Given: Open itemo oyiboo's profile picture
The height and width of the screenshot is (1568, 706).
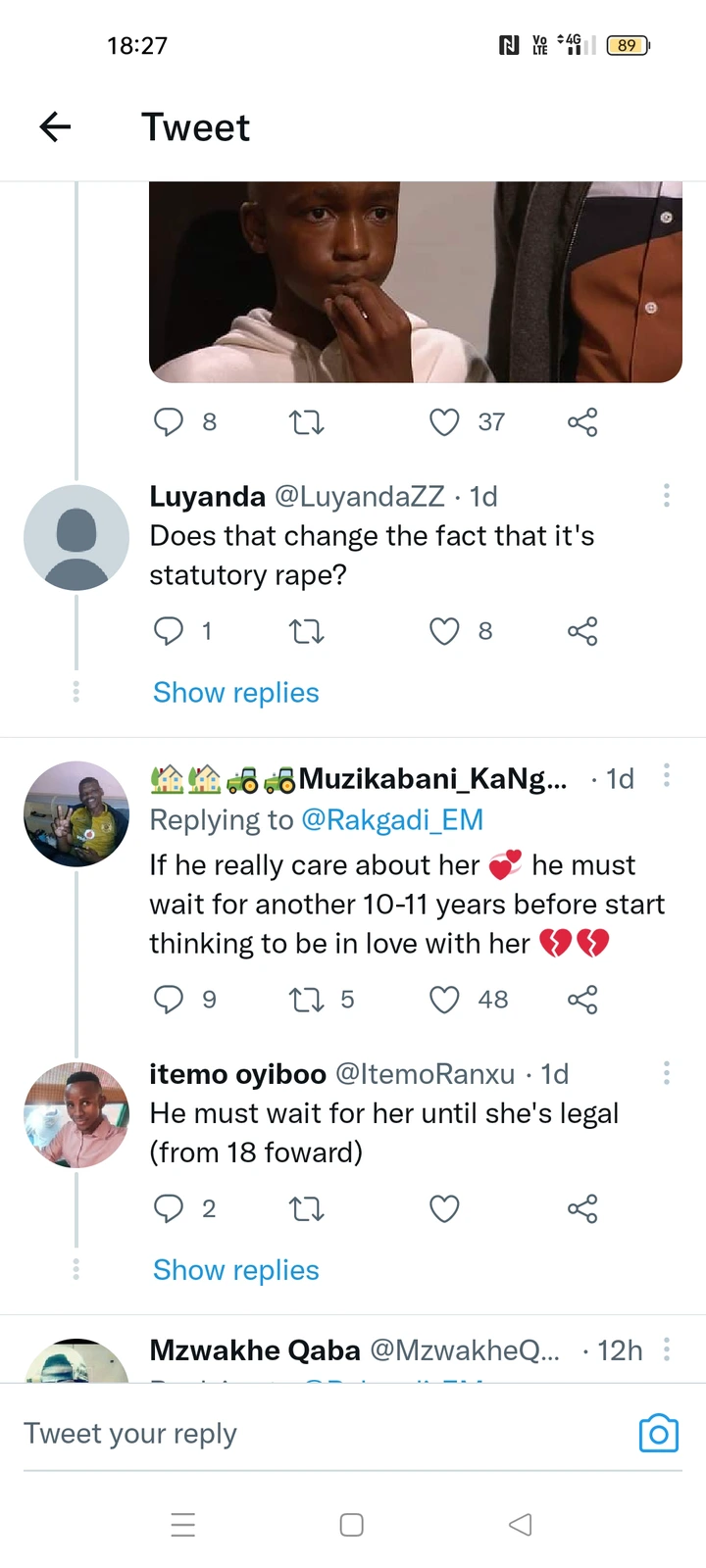Looking at the screenshot, I should (x=76, y=1114).
